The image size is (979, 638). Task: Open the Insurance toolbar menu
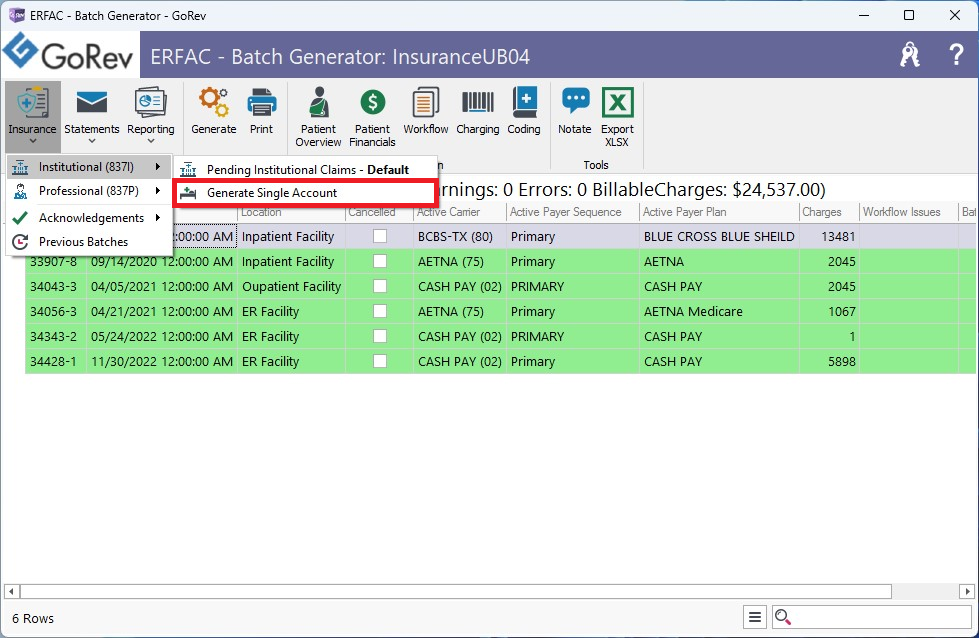point(32,115)
